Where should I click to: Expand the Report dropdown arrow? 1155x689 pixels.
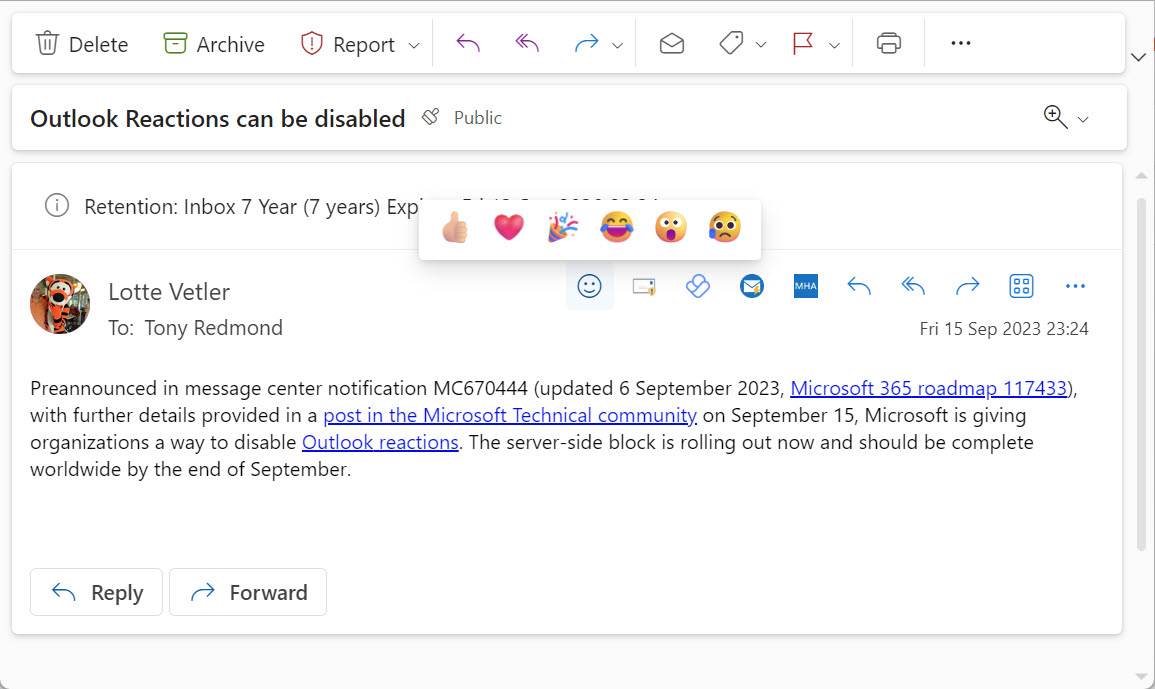point(414,46)
